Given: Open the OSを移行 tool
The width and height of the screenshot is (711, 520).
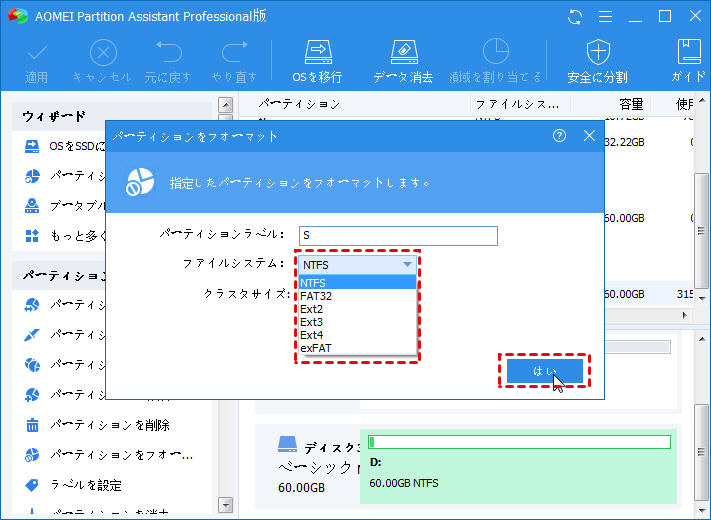Looking at the screenshot, I should coord(317,62).
